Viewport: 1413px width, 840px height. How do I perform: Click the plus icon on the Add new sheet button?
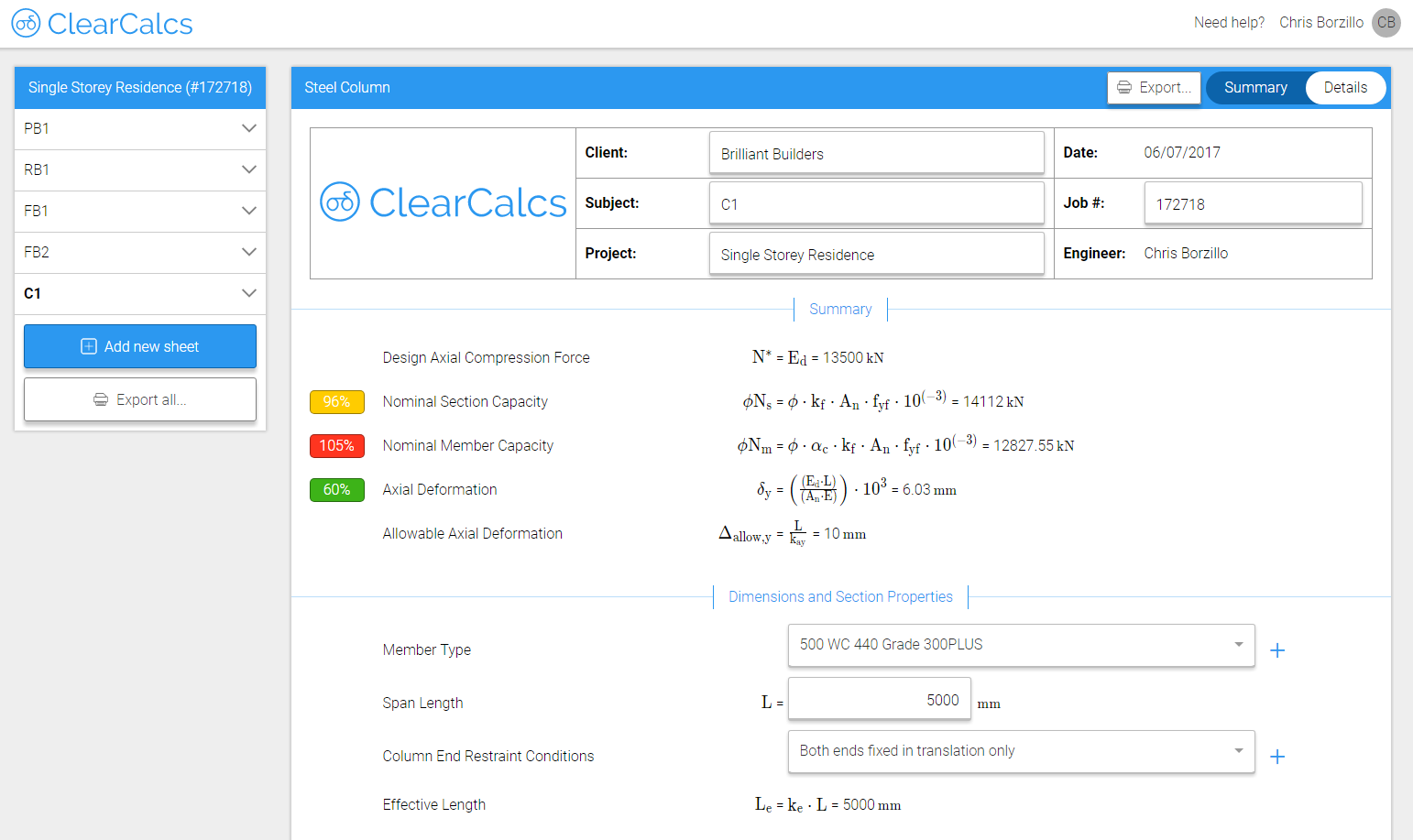[88, 346]
